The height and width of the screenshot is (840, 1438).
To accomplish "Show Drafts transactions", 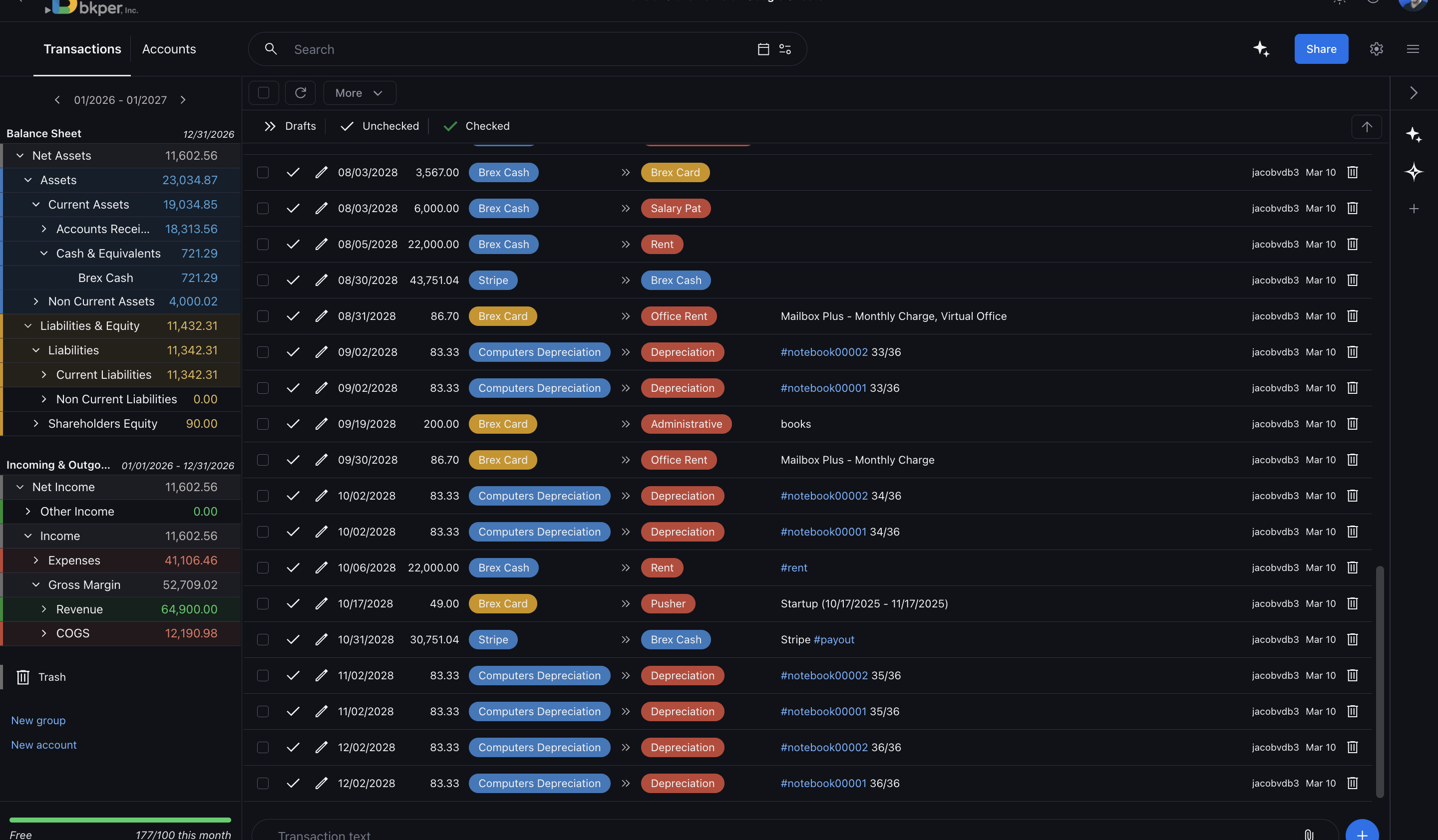I will (x=290, y=126).
